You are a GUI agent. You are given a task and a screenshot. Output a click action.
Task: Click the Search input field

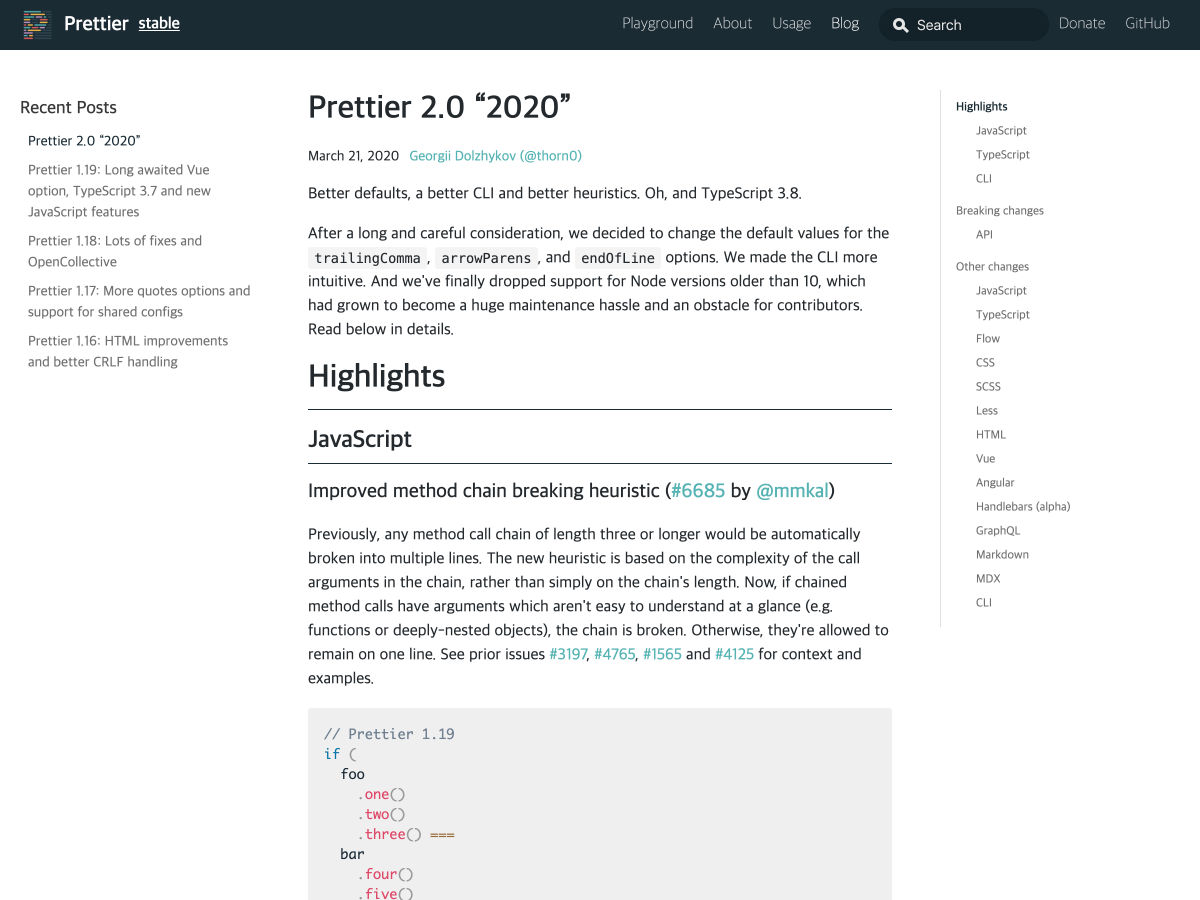coord(975,26)
